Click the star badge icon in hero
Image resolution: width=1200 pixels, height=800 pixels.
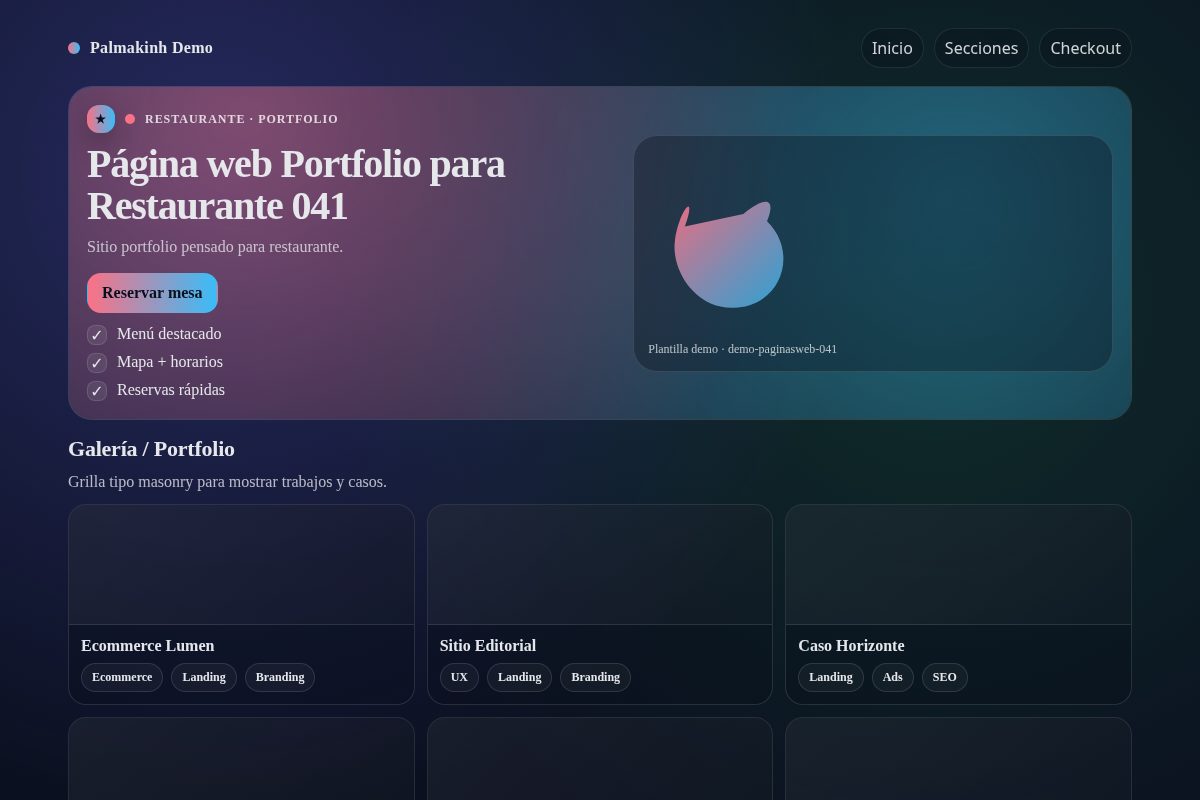tap(101, 119)
